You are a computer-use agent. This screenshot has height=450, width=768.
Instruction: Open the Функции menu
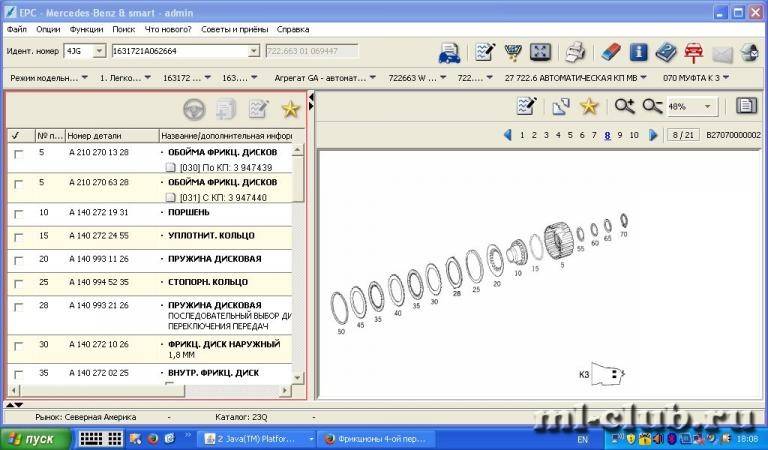point(86,29)
